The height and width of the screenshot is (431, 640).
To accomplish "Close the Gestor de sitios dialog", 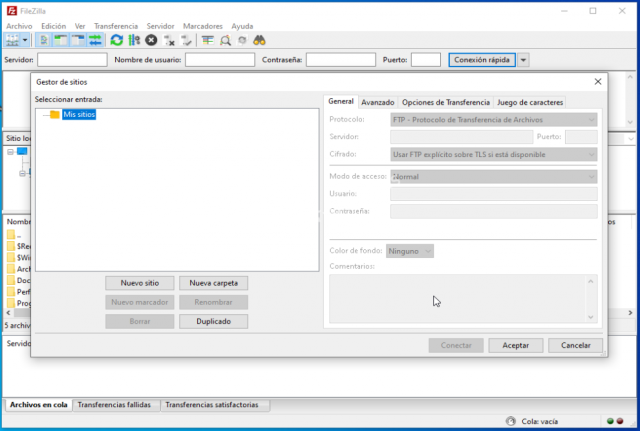I will (x=598, y=82).
